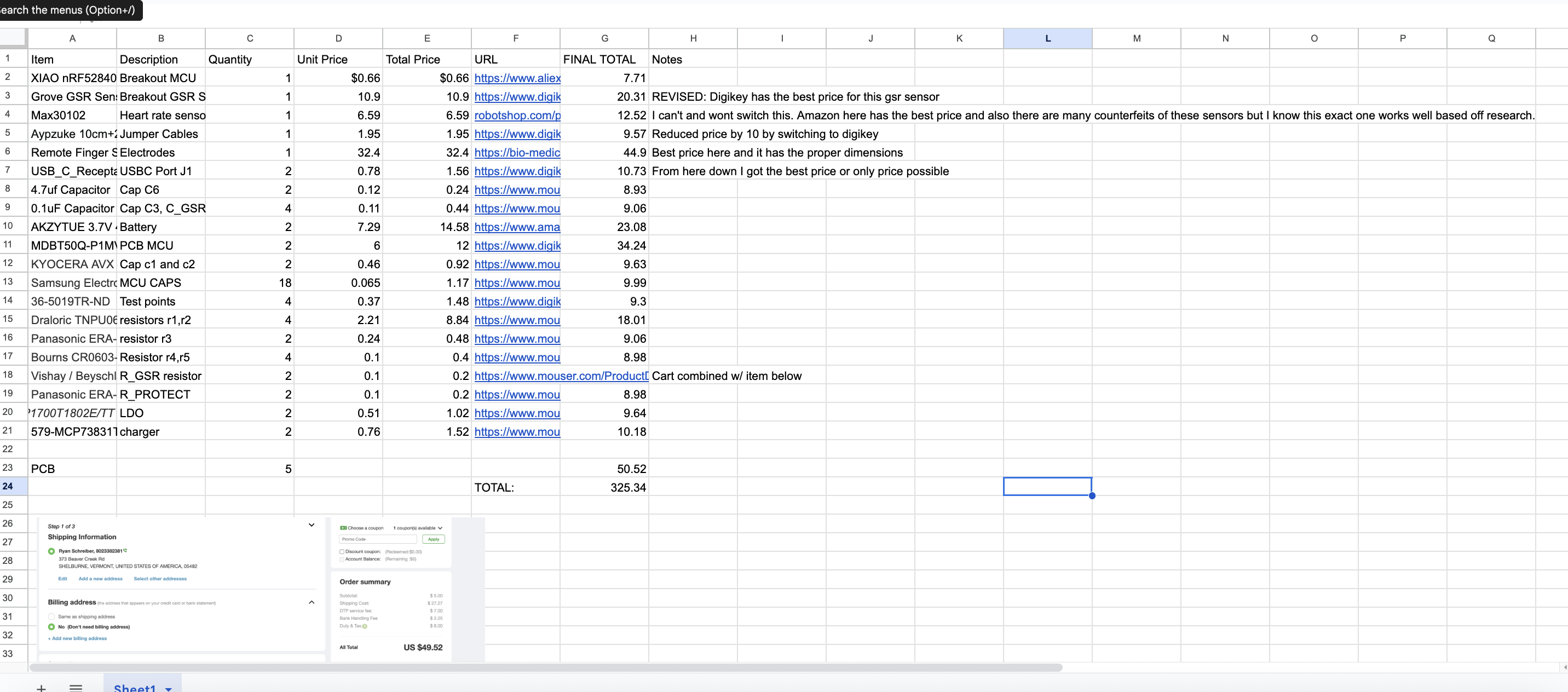The image size is (1568, 692).
Task: Click the green coupon icon
Action: click(343, 528)
